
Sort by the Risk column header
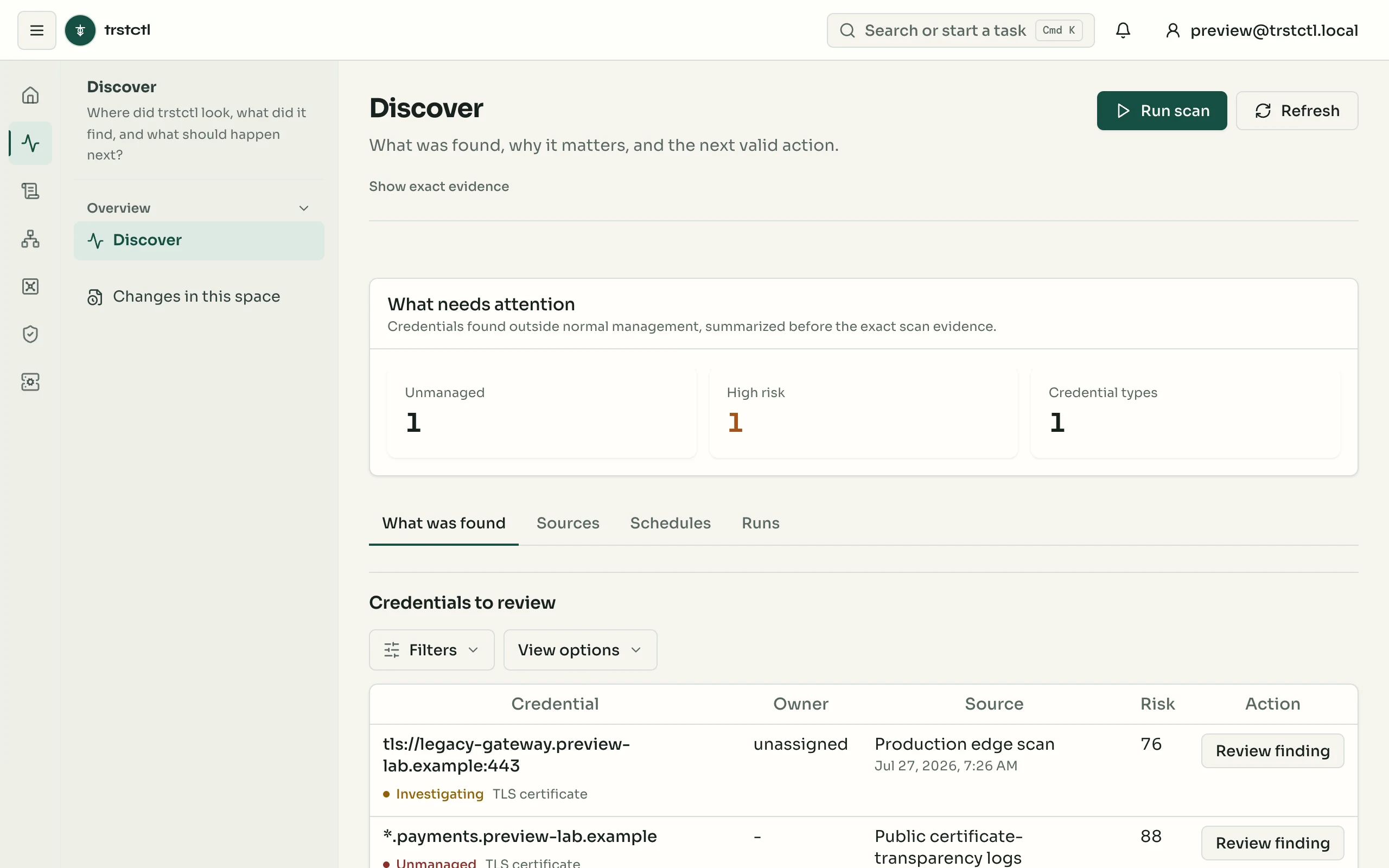pos(1157,704)
